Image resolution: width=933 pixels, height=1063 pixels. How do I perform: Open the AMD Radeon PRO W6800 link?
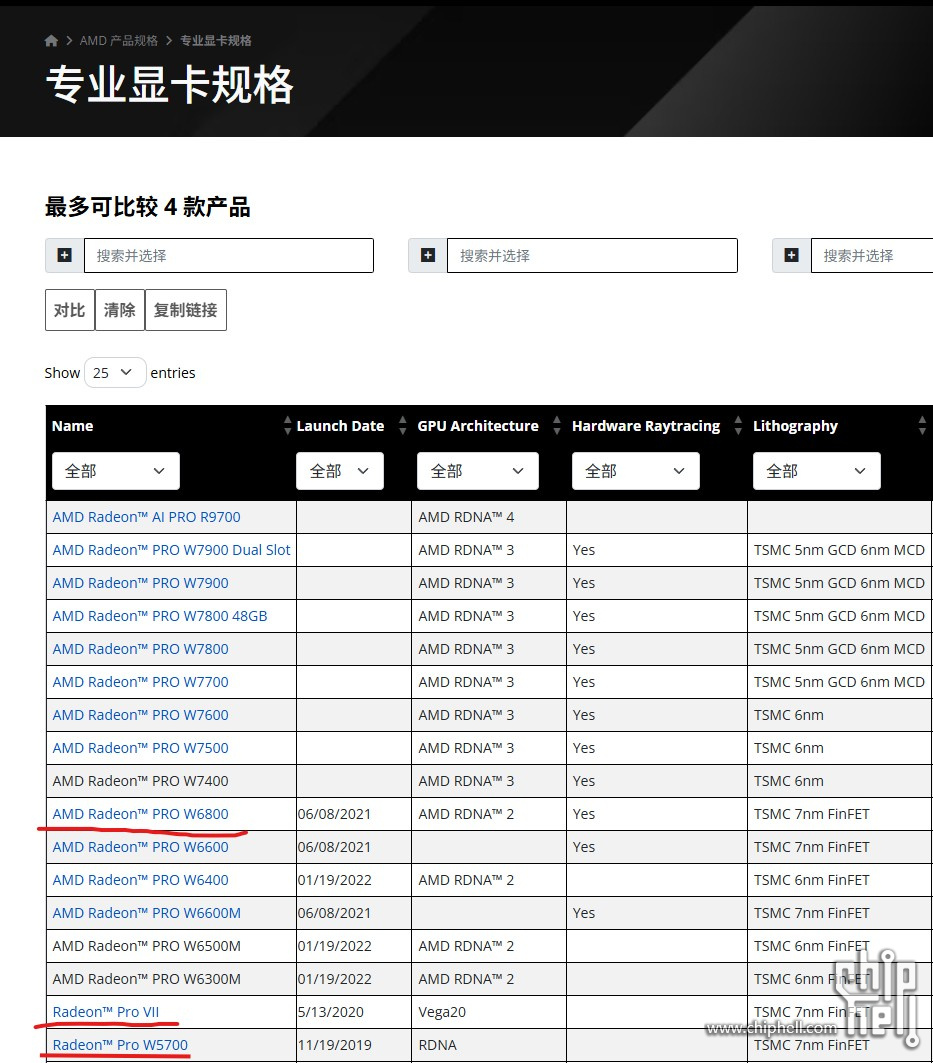[x=140, y=814]
